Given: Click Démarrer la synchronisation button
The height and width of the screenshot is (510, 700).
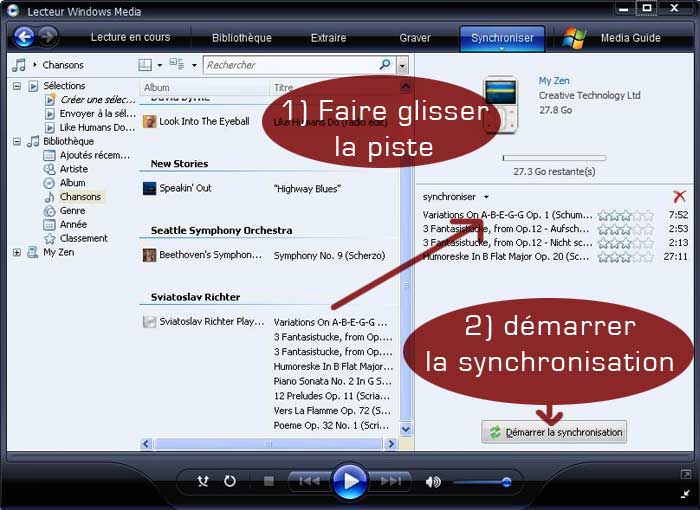Looking at the screenshot, I should point(554,432).
